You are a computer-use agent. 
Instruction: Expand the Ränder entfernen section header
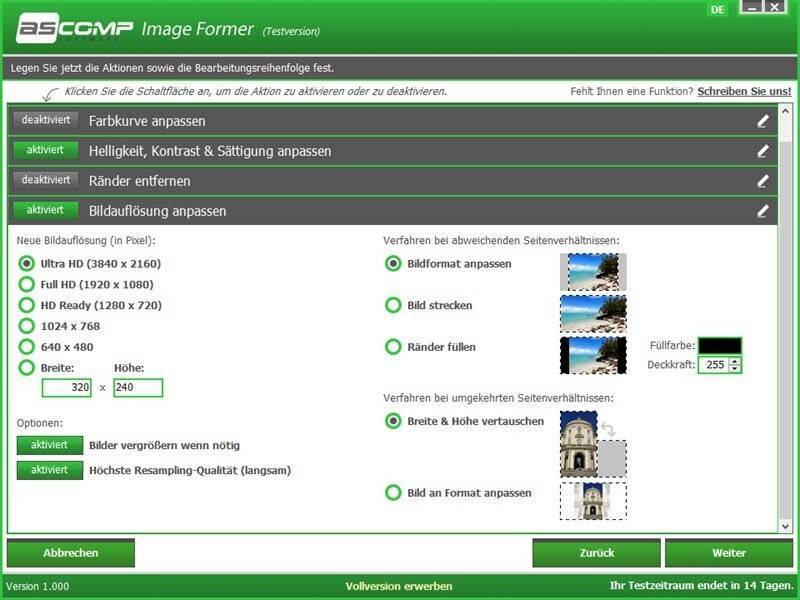(x=400, y=181)
